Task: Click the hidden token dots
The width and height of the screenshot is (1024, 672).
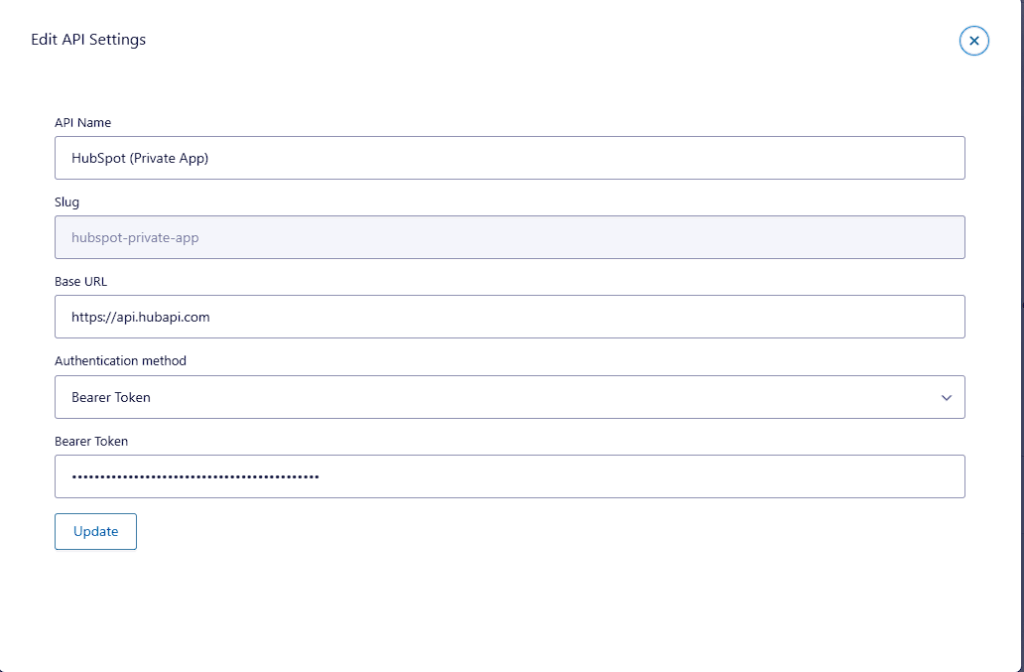Action: pyautogui.click(x=195, y=477)
